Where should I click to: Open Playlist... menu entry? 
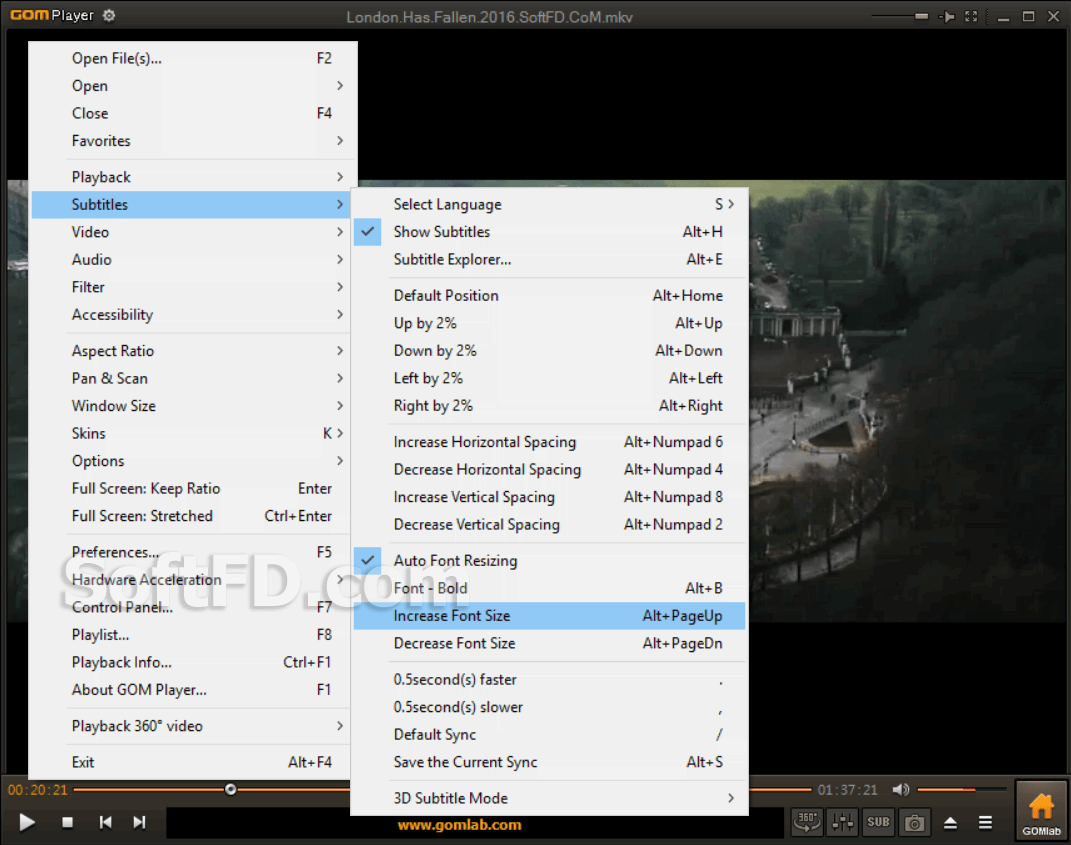(191, 635)
